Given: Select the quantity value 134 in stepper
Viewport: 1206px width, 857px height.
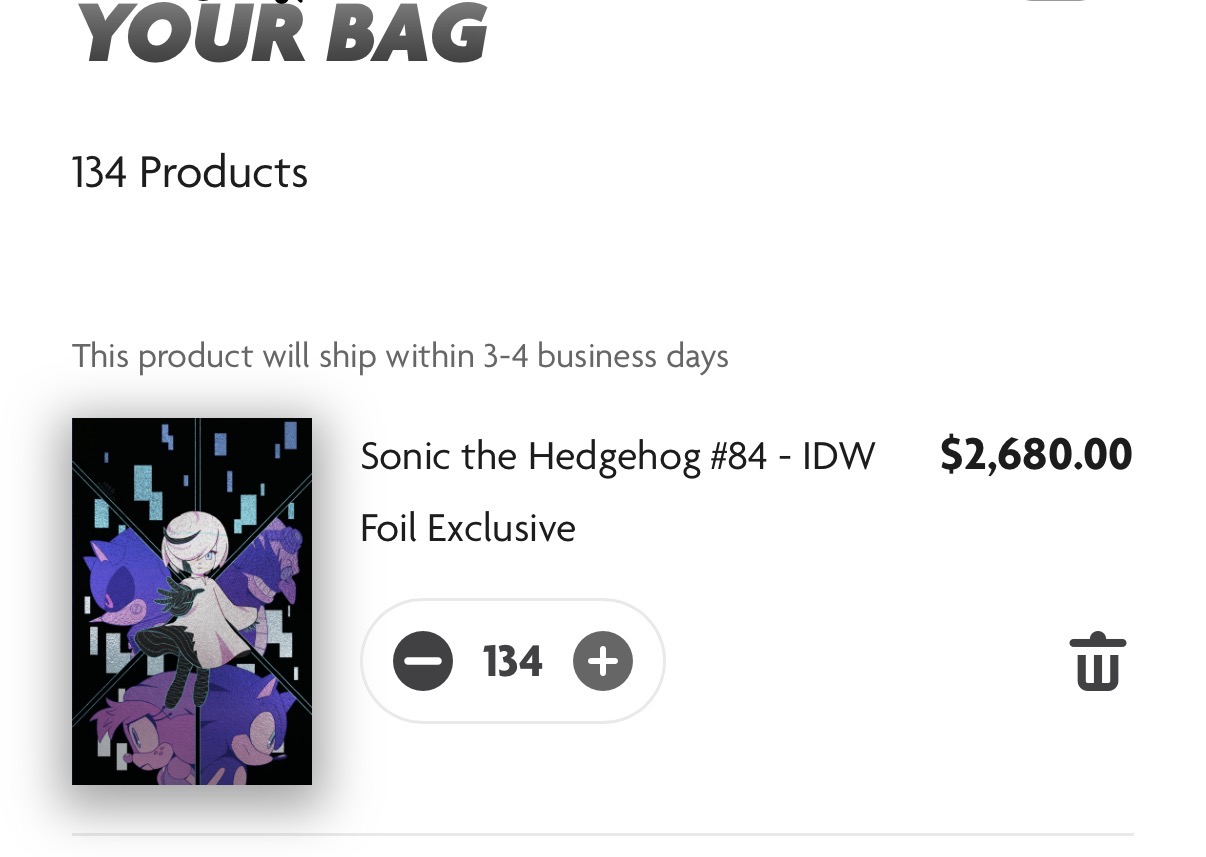Looking at the screenshot, I should 512,661.
